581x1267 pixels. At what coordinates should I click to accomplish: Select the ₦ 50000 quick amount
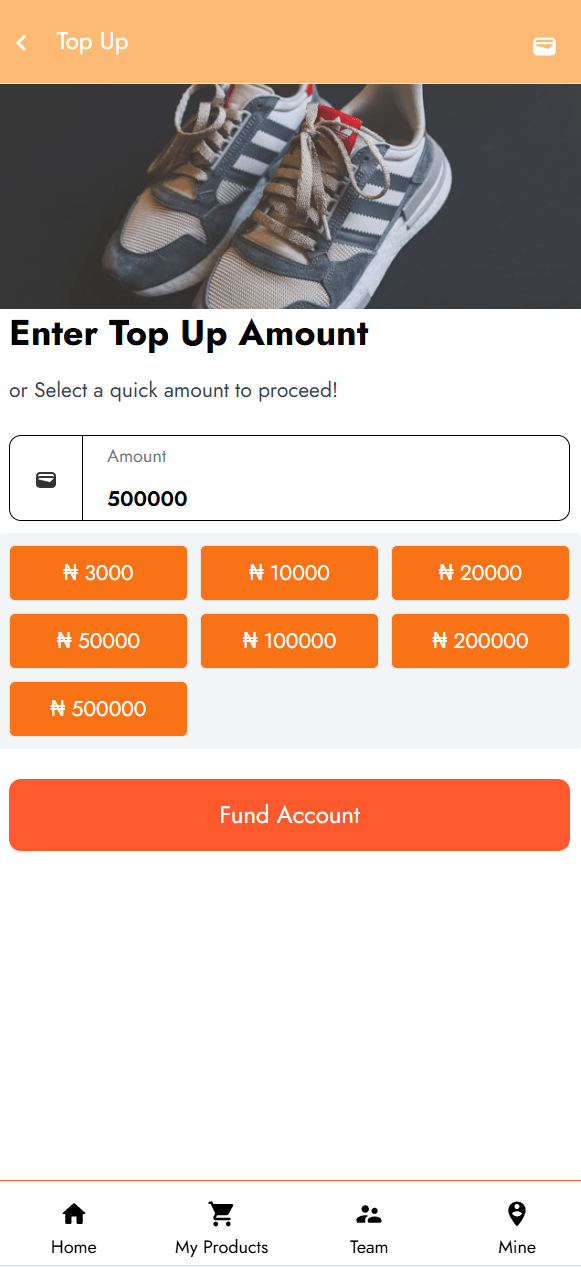click(x=98, y=641)
